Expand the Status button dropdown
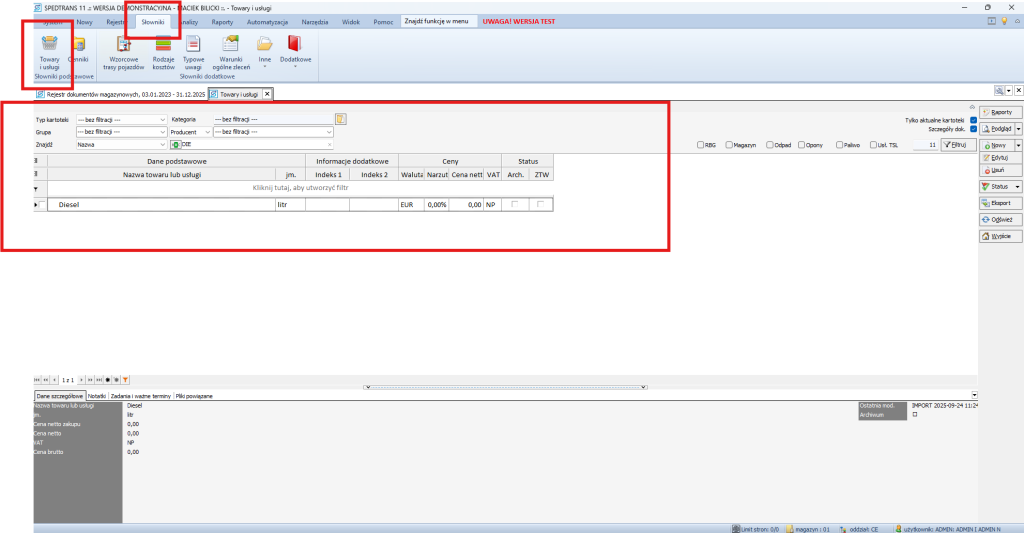 click(1017, 187)
